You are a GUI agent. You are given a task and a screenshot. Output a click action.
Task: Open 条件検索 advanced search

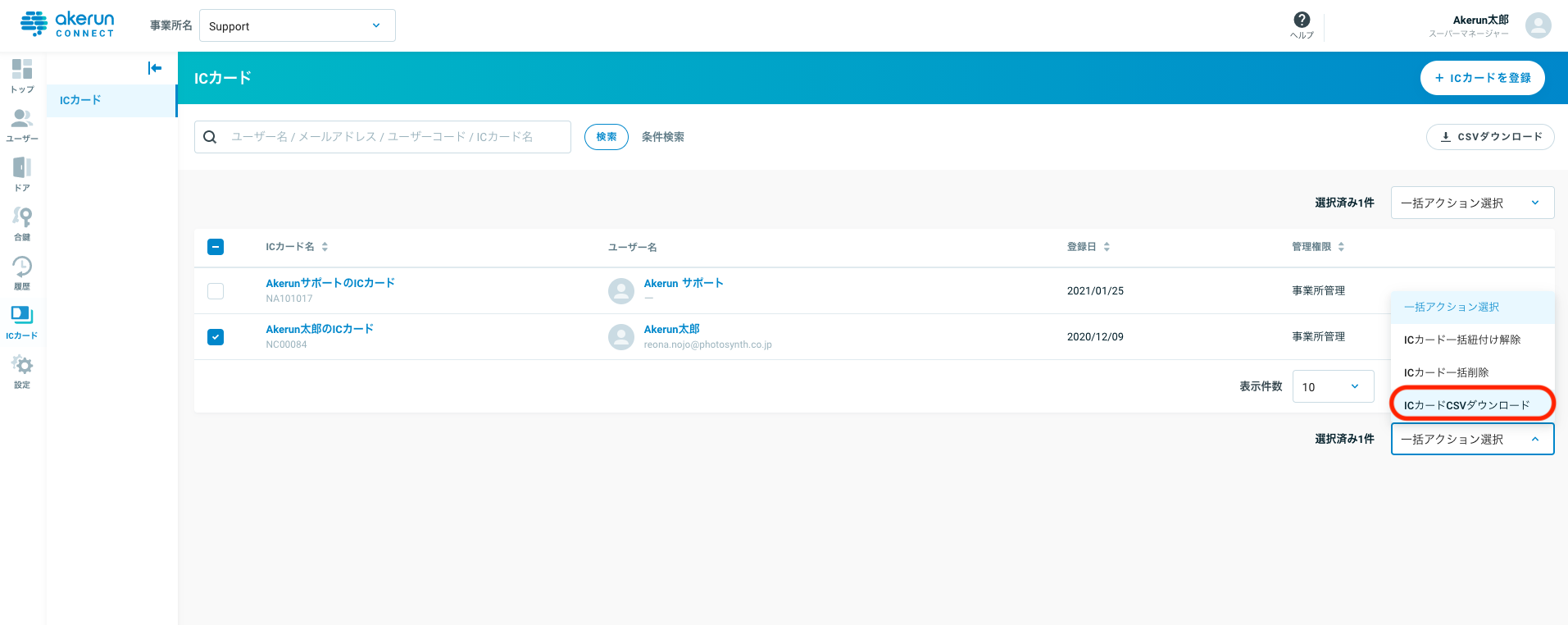[x=663, y=137]
